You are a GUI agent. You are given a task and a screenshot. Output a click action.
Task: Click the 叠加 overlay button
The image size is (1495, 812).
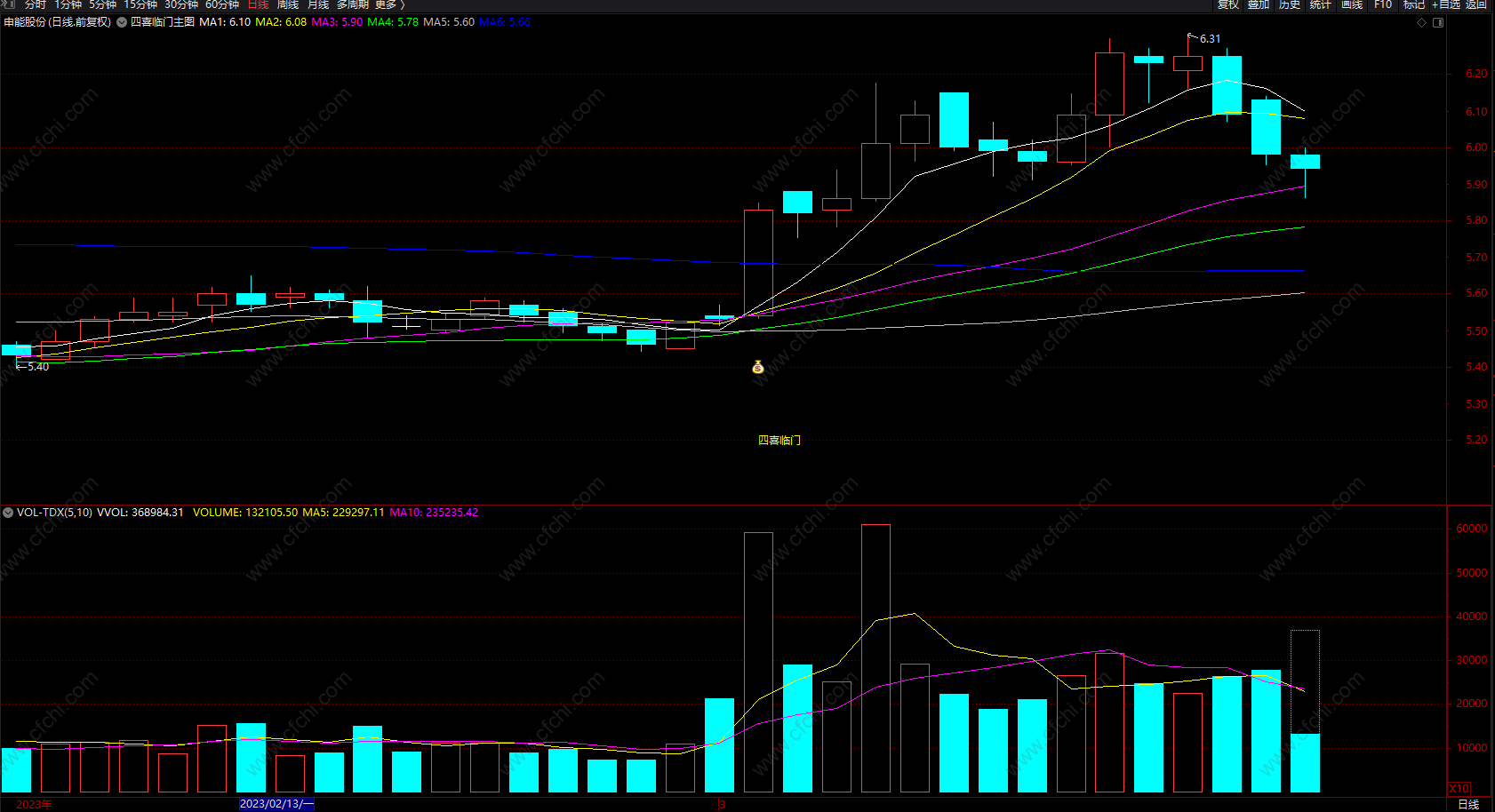(1259, 4)
